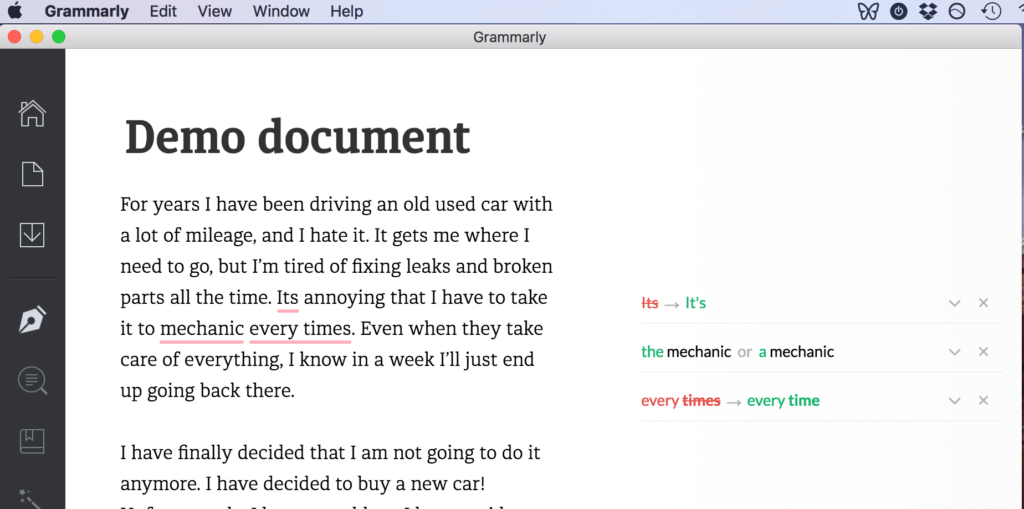The height and width of the screenshot is (509, 1024).
Task: Click the 'Grammarly' window title text
Action: 509,37
